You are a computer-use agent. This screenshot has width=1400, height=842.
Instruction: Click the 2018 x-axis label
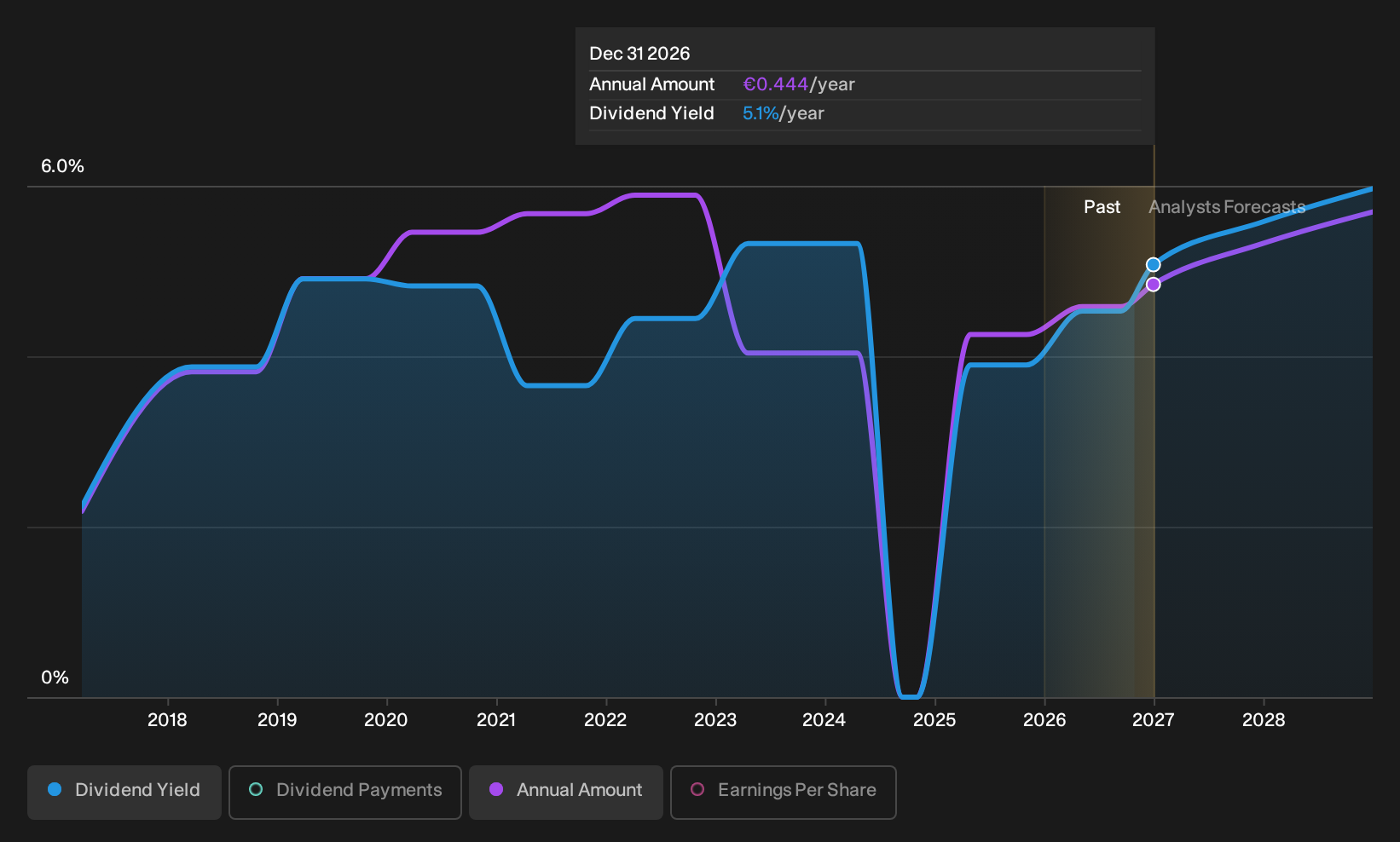167,720
